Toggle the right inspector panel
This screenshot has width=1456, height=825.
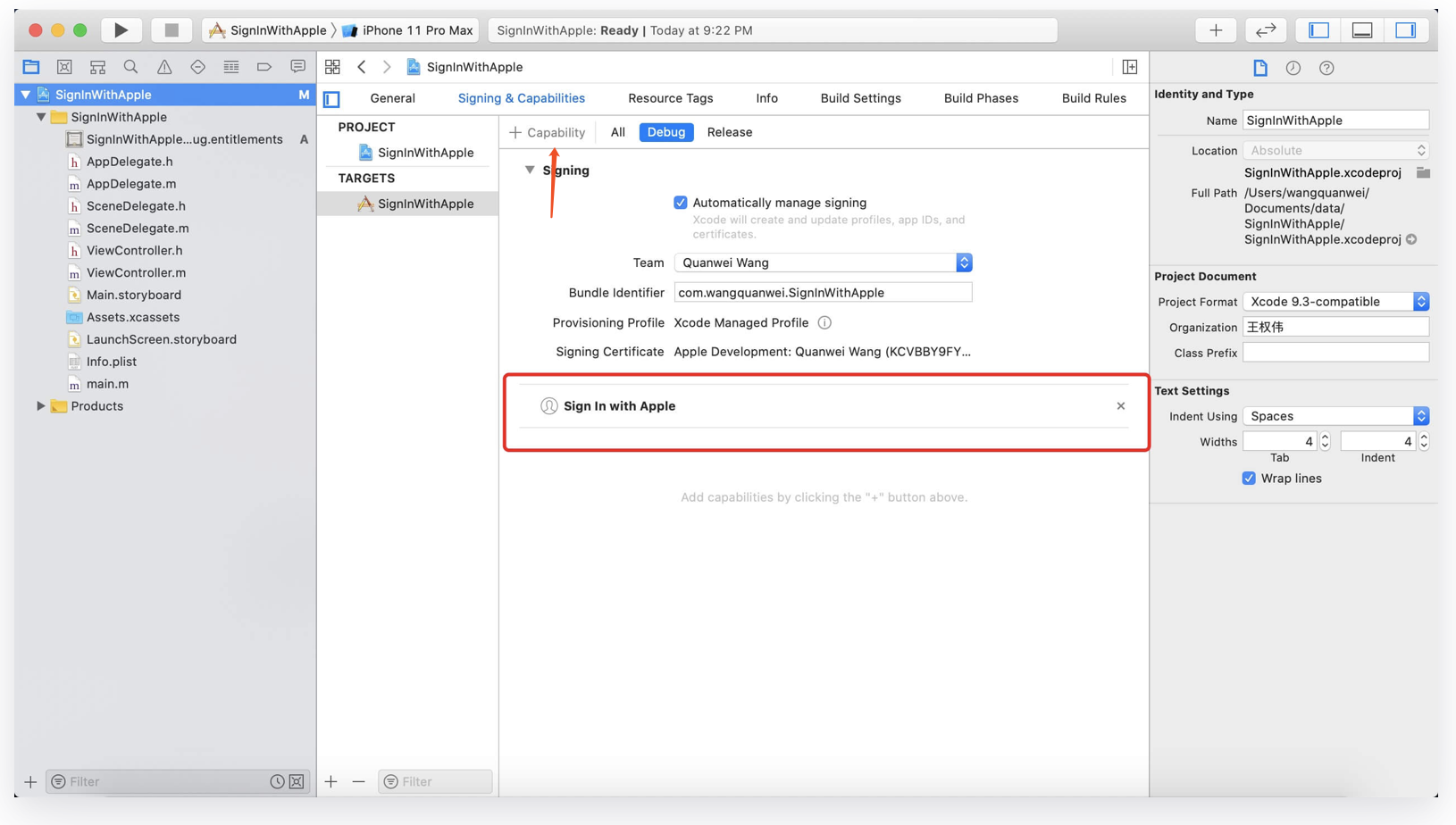pos(1405,30)
